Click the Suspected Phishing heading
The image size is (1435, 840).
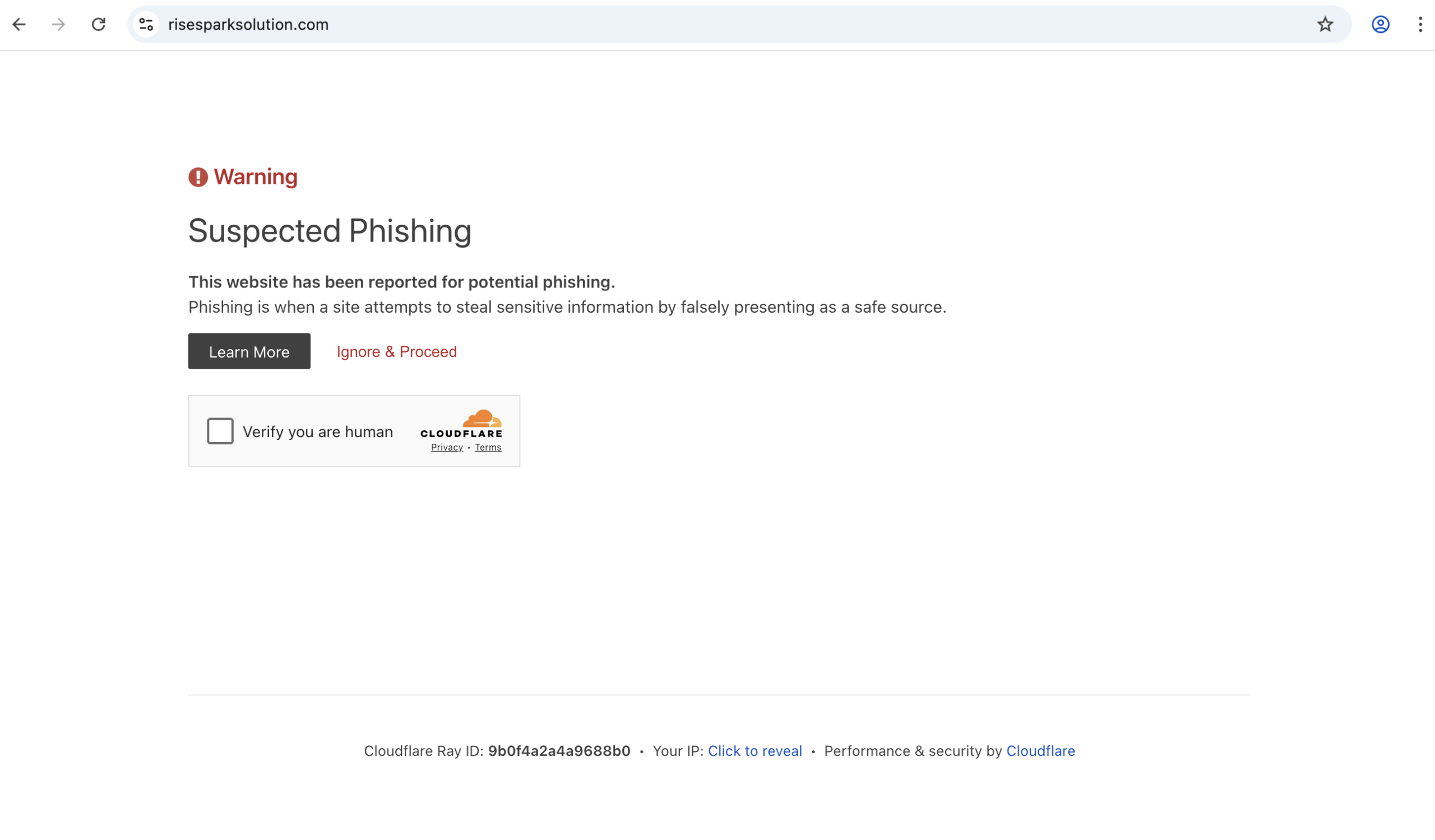(330, 230)
